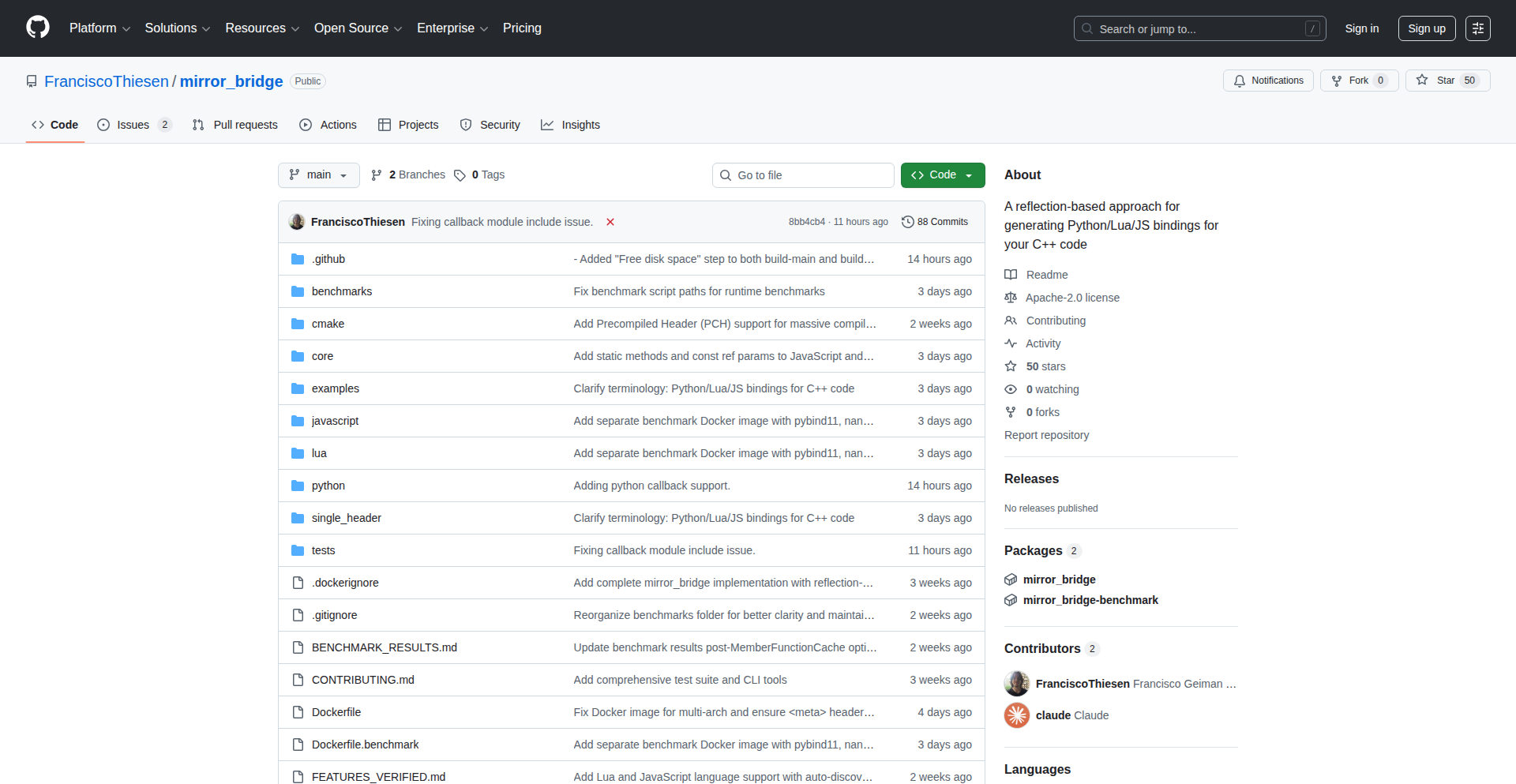Image resolution: width=1516 pixels, height=784 pixels.
Task: Open the Releases heading link
Action: (x=1031, y=478)
